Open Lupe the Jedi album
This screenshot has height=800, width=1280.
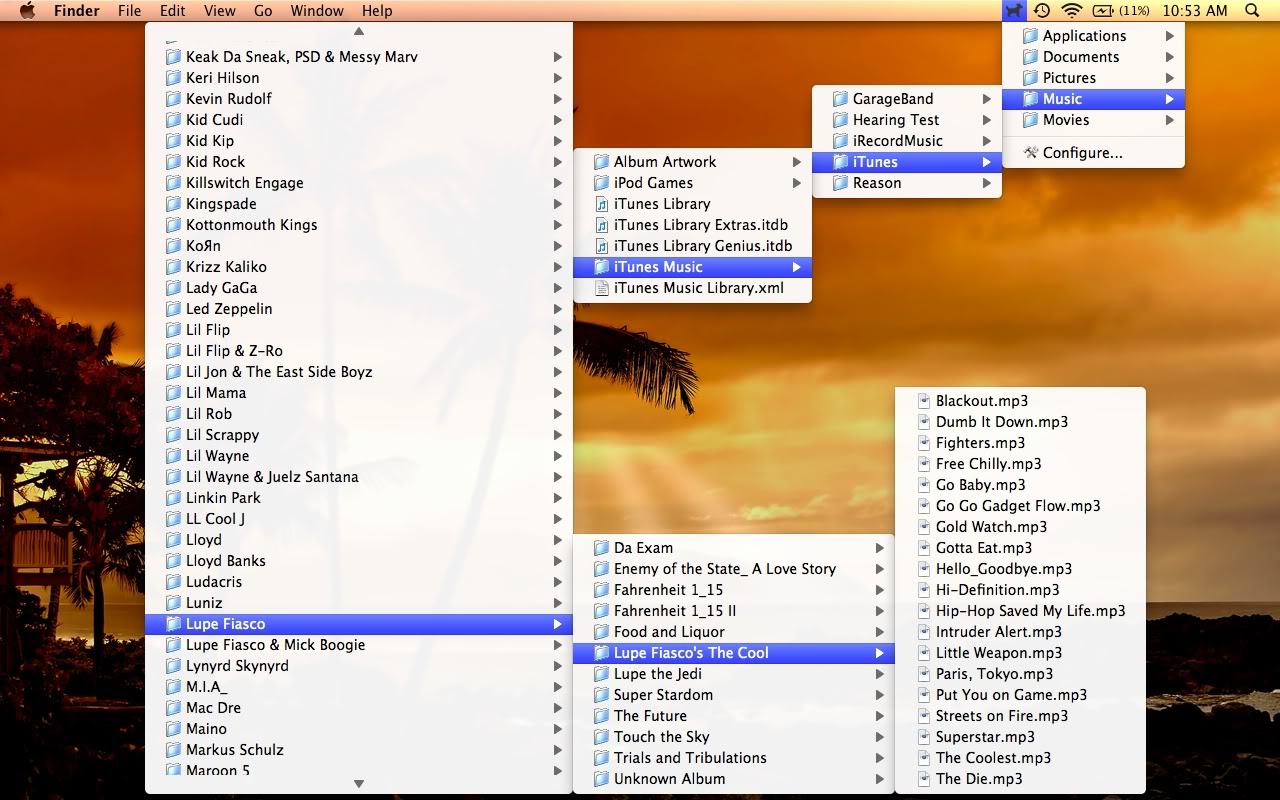(x=733, y=674)
